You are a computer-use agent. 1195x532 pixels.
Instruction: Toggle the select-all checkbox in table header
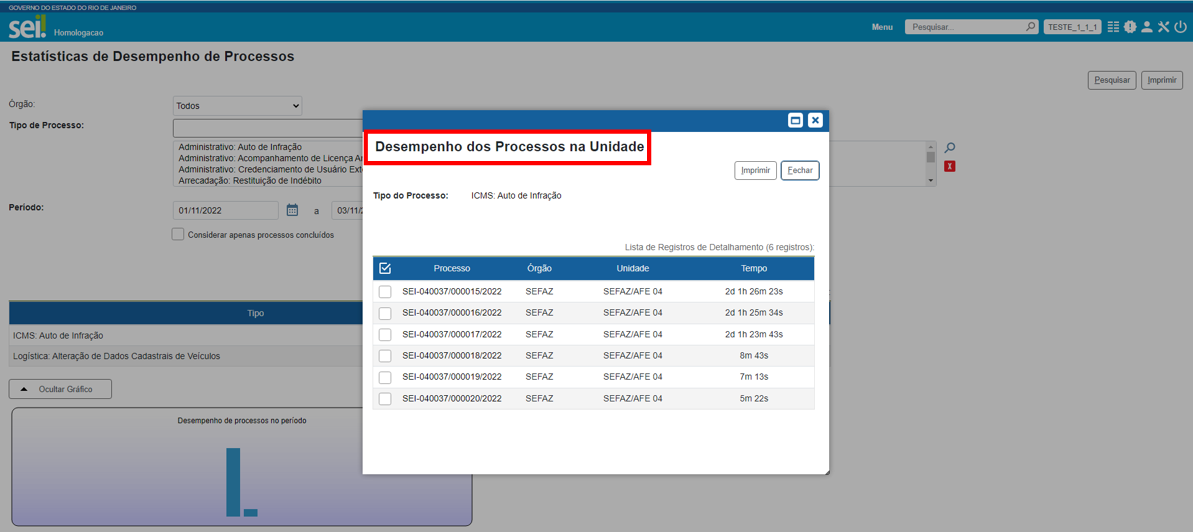[385, 268]
